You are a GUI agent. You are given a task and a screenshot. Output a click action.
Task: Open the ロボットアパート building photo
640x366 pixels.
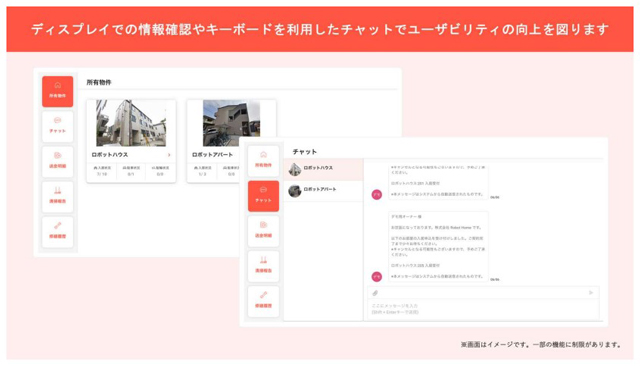[231, 123]
